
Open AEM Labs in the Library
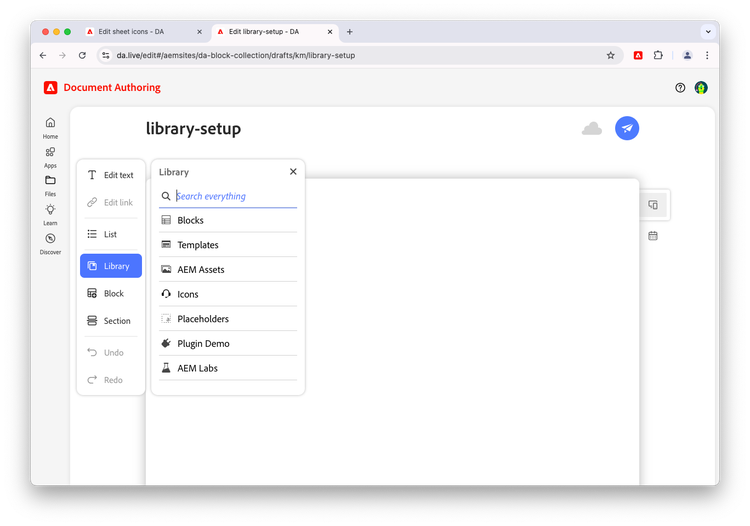coord(228,368)
